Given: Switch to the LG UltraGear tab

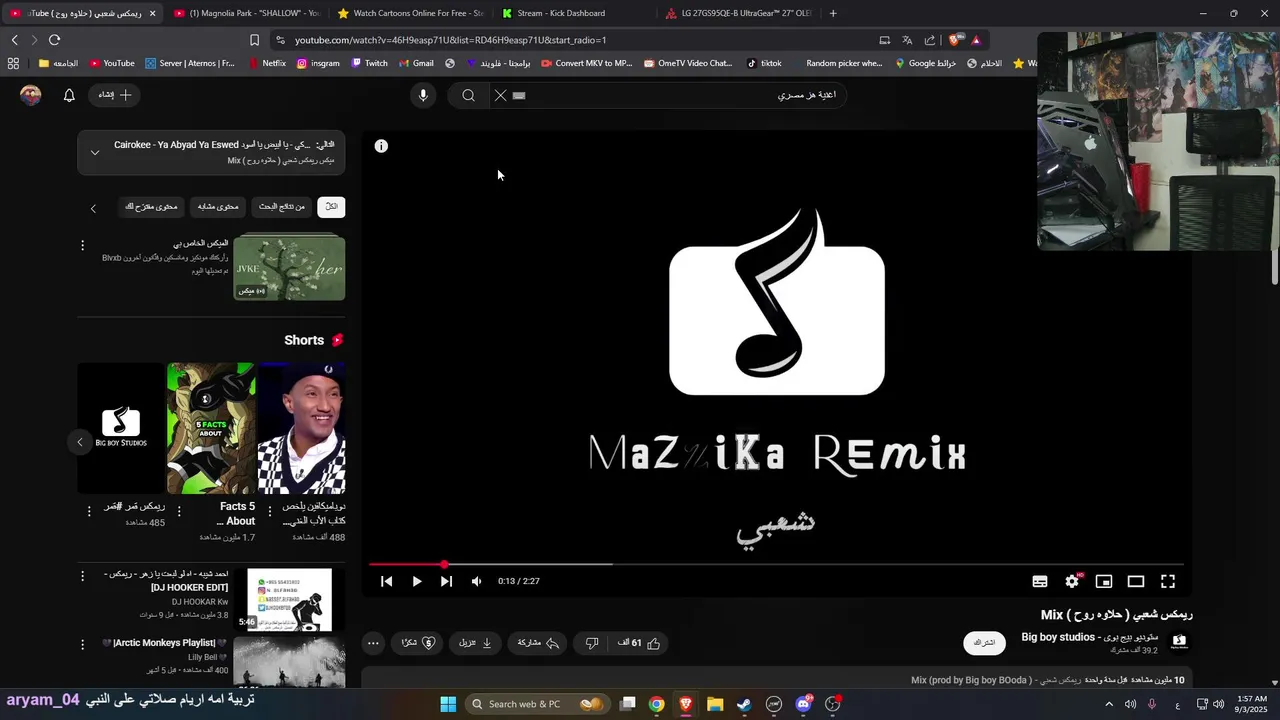Looking at the screenshot, I should tap(738, 13).
